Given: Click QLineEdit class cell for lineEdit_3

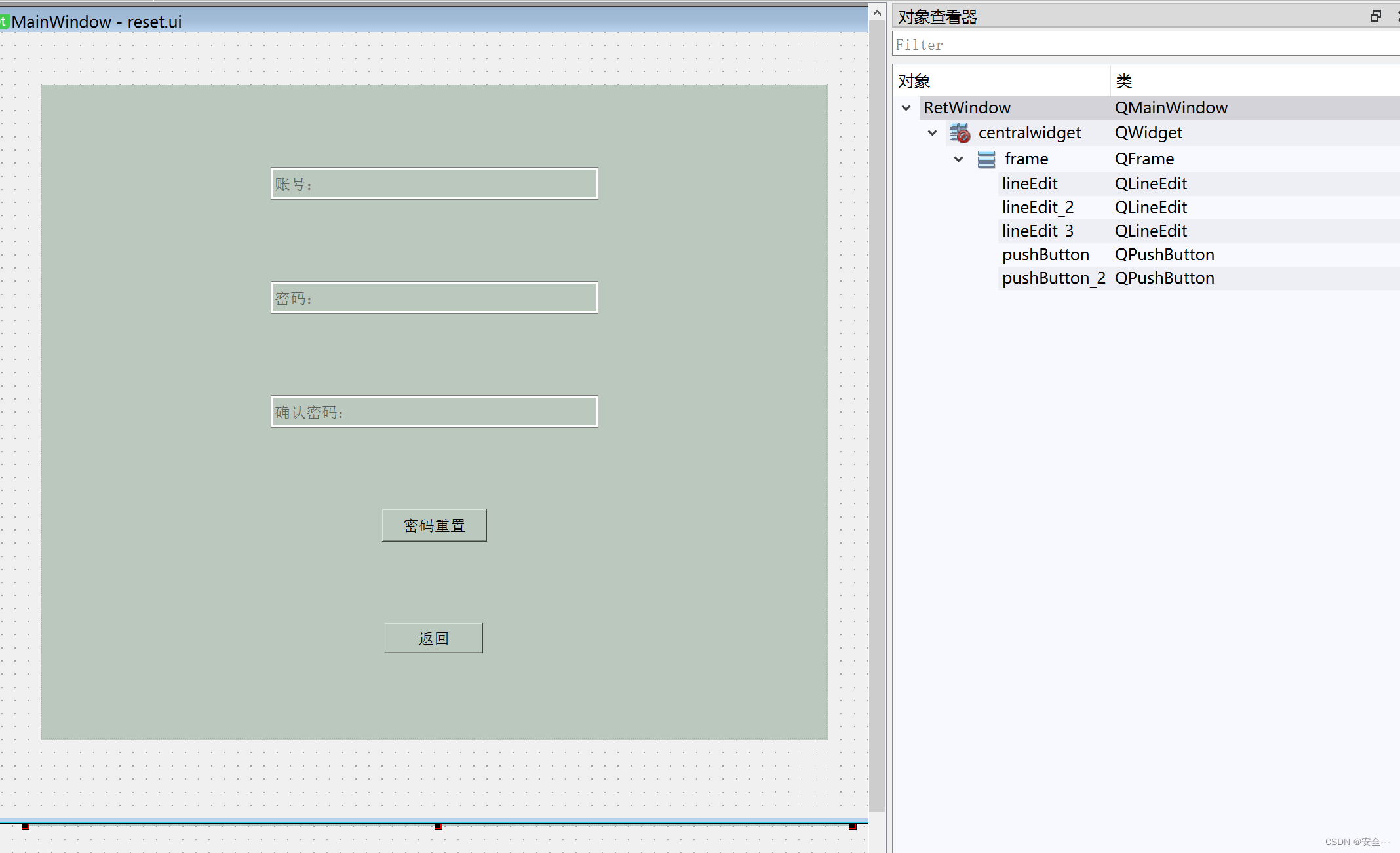Looking at the screenshot, I should 1151,231.
